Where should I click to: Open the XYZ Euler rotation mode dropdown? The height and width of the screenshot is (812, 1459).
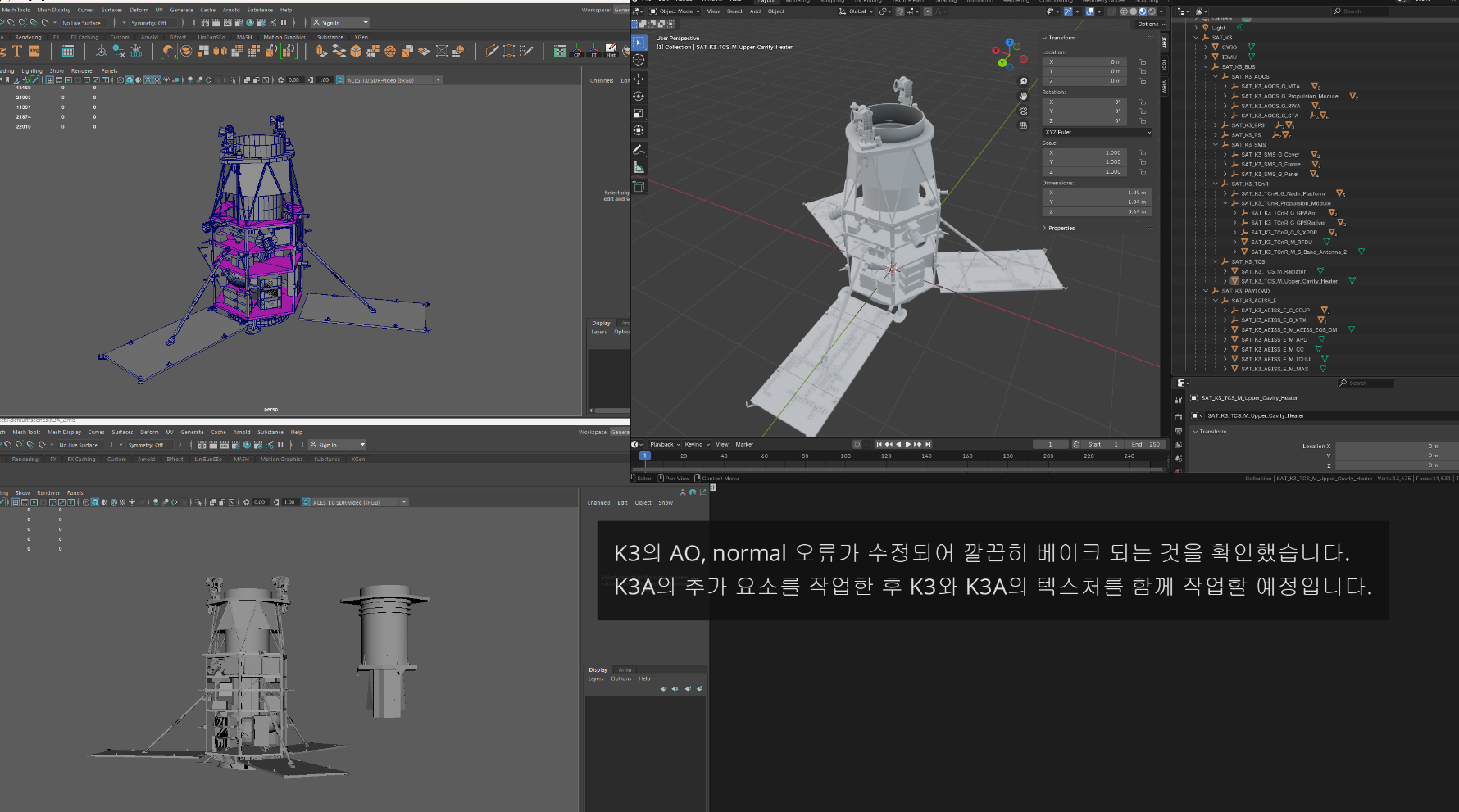click(x=1097, y=132)
